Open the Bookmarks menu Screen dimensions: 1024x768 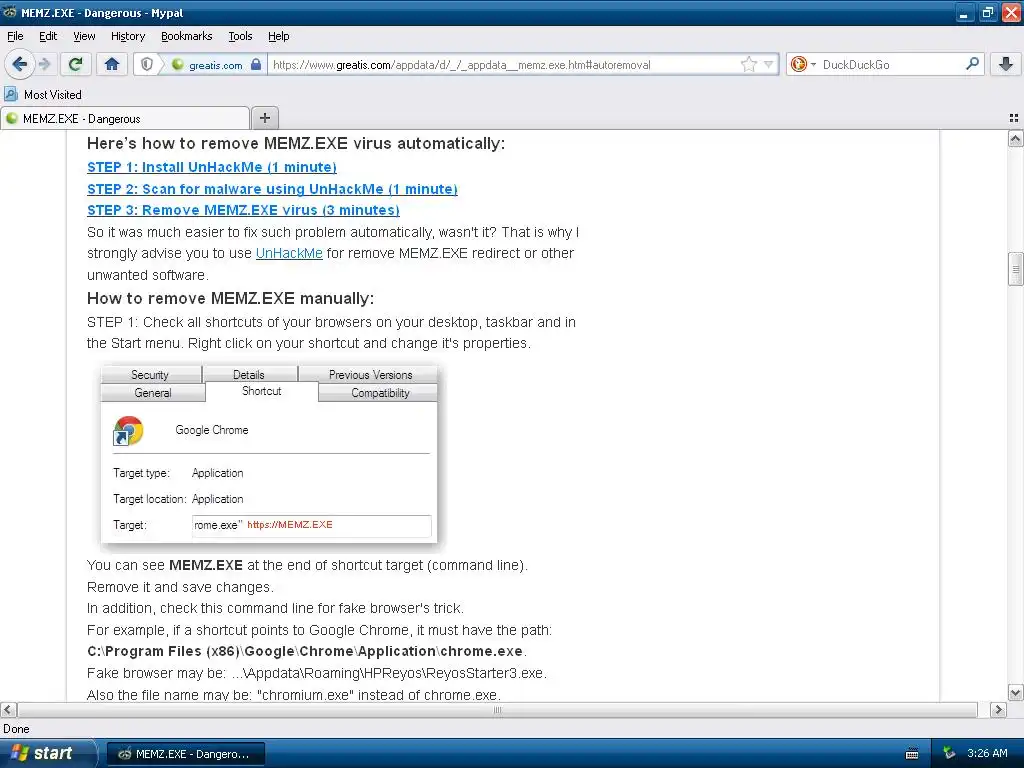[x=187, y=36]
